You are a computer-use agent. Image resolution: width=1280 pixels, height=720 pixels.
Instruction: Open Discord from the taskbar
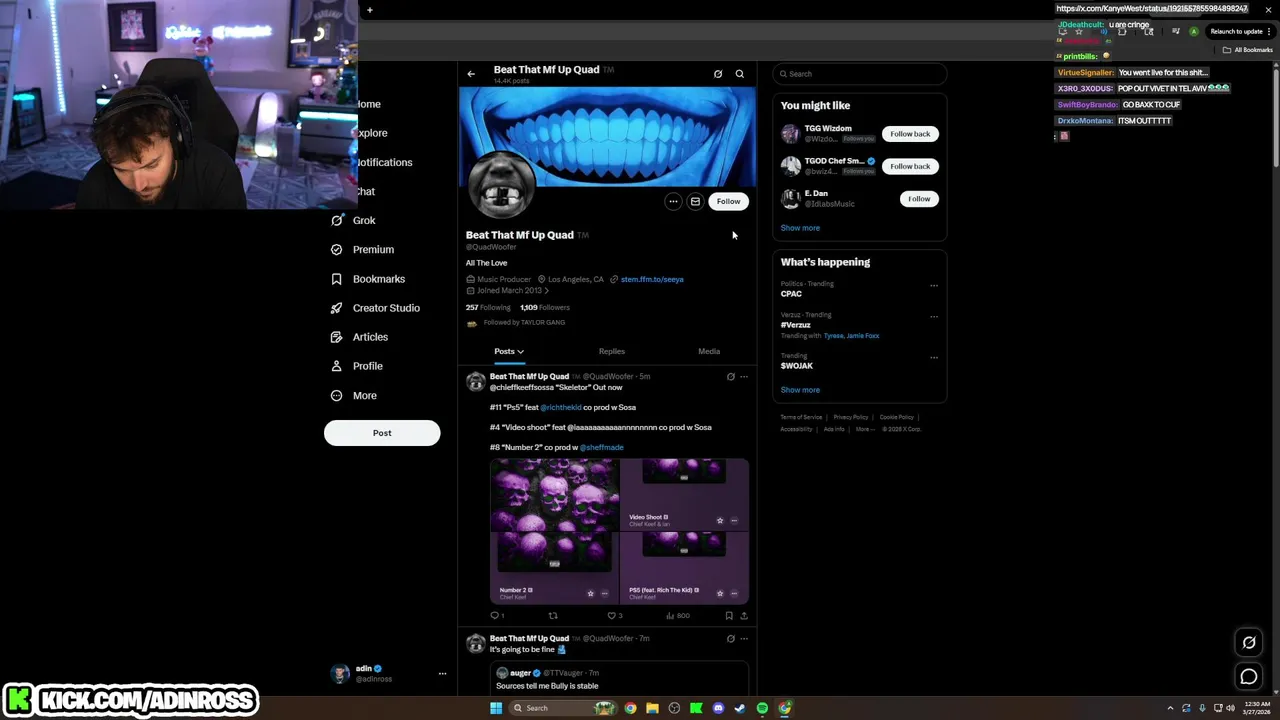718,708
